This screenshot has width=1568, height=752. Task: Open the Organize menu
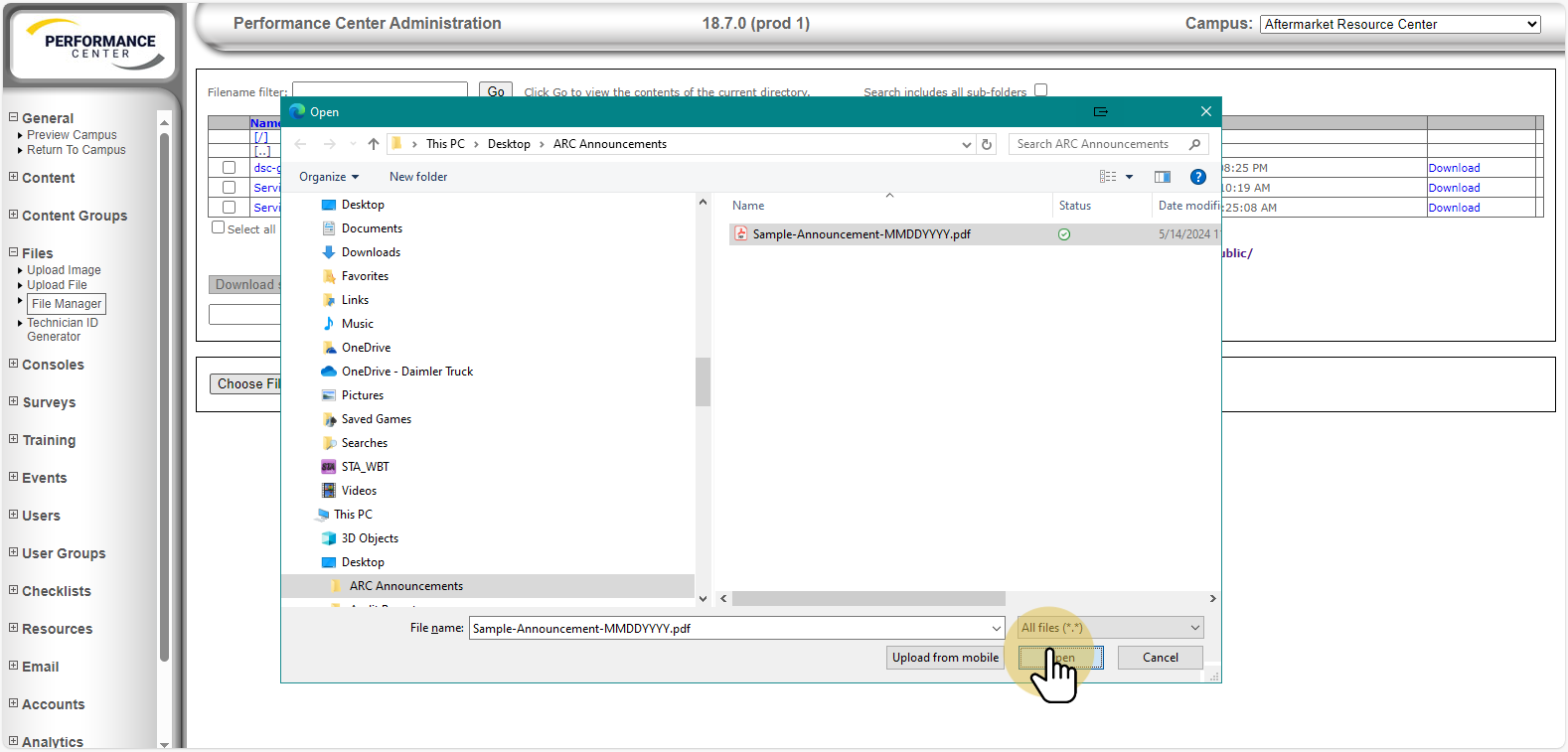329,177
